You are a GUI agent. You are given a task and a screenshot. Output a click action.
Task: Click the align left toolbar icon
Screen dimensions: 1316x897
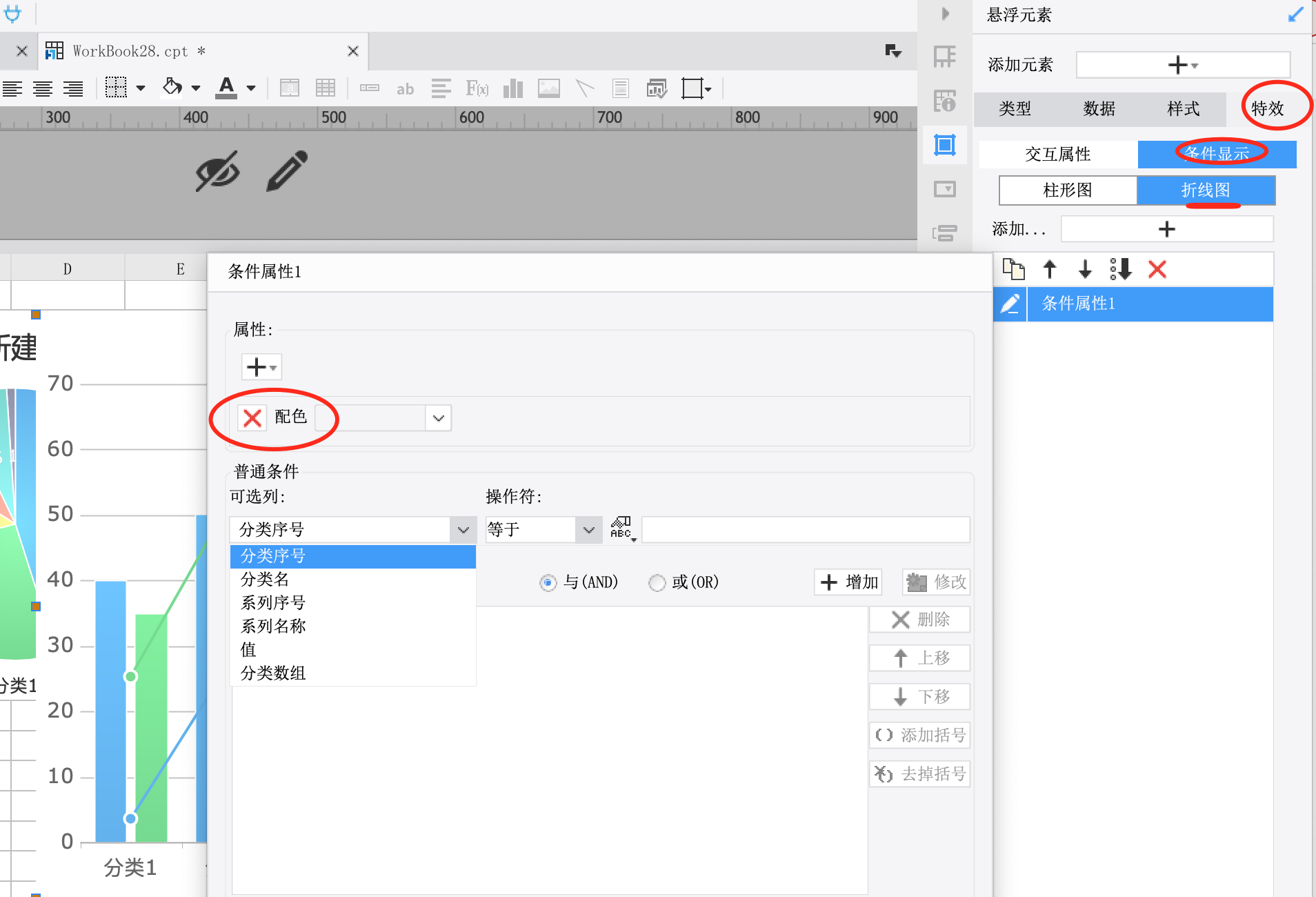click(12, 88)
